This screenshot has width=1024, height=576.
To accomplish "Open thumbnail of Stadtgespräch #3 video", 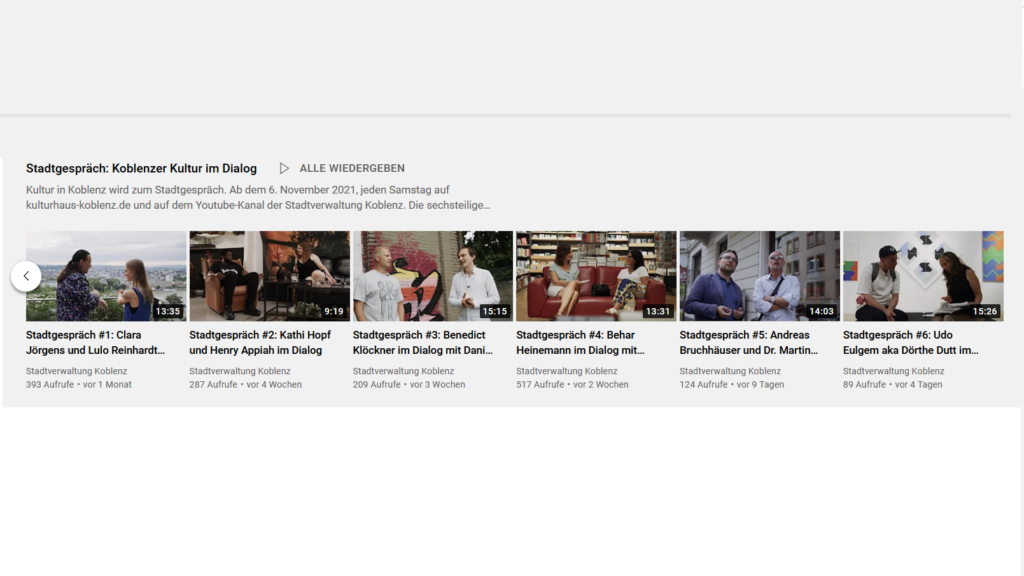I will [432, 276].
